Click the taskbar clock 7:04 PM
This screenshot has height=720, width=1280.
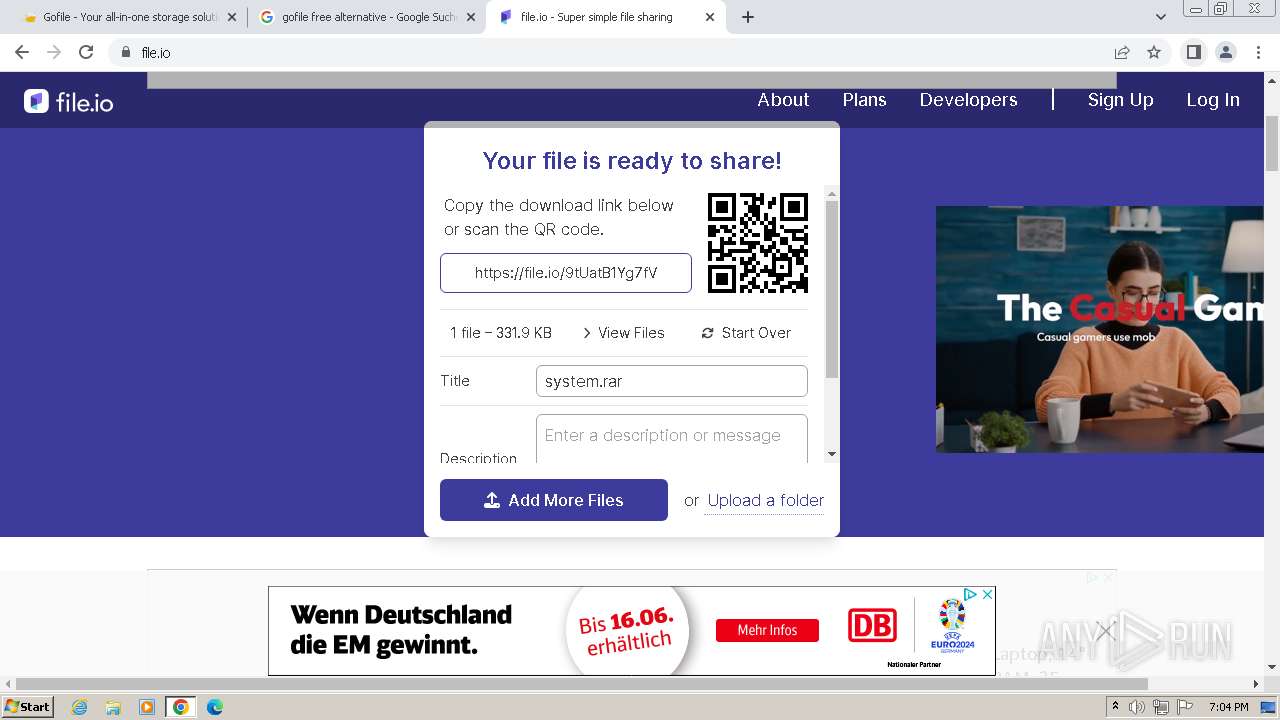click(1229, 707)
